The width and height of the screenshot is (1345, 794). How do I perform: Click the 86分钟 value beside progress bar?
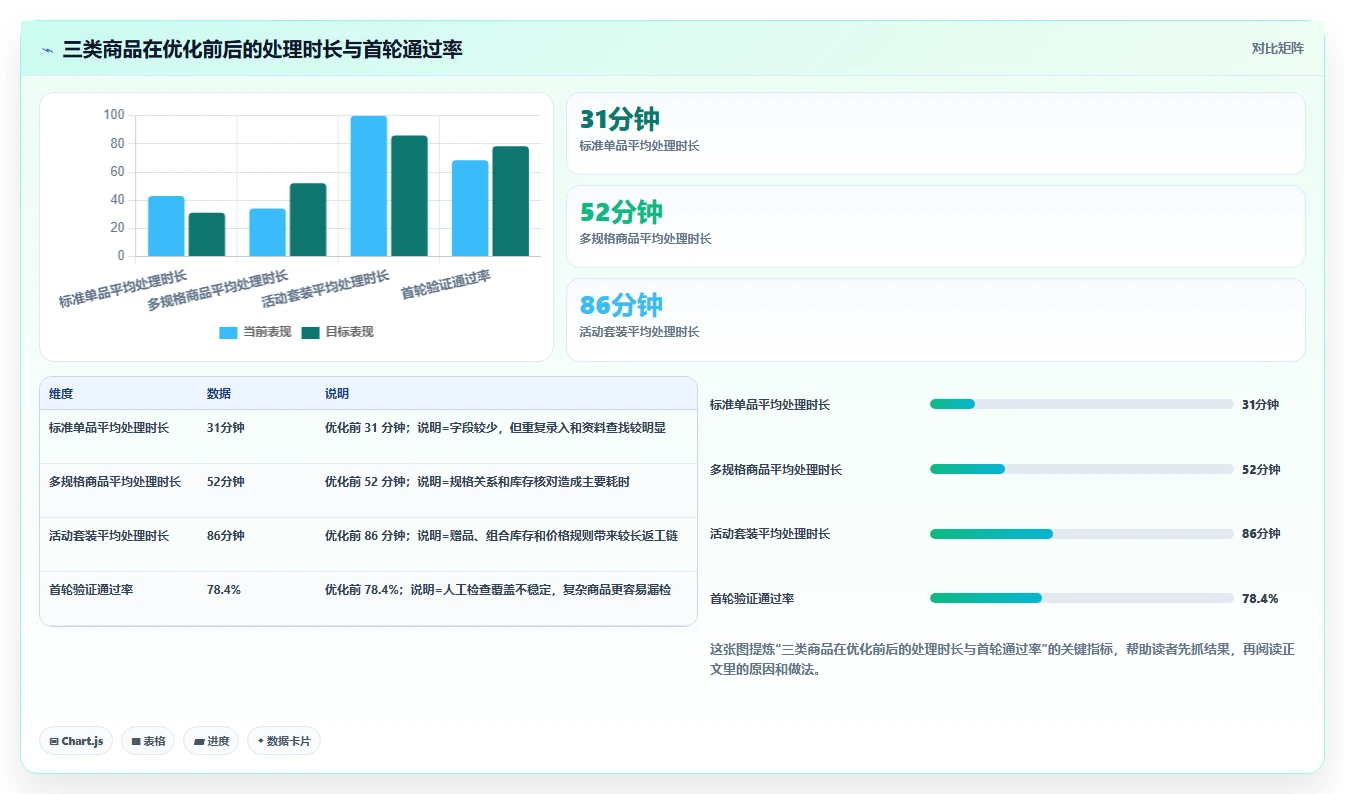point(1261,534)
